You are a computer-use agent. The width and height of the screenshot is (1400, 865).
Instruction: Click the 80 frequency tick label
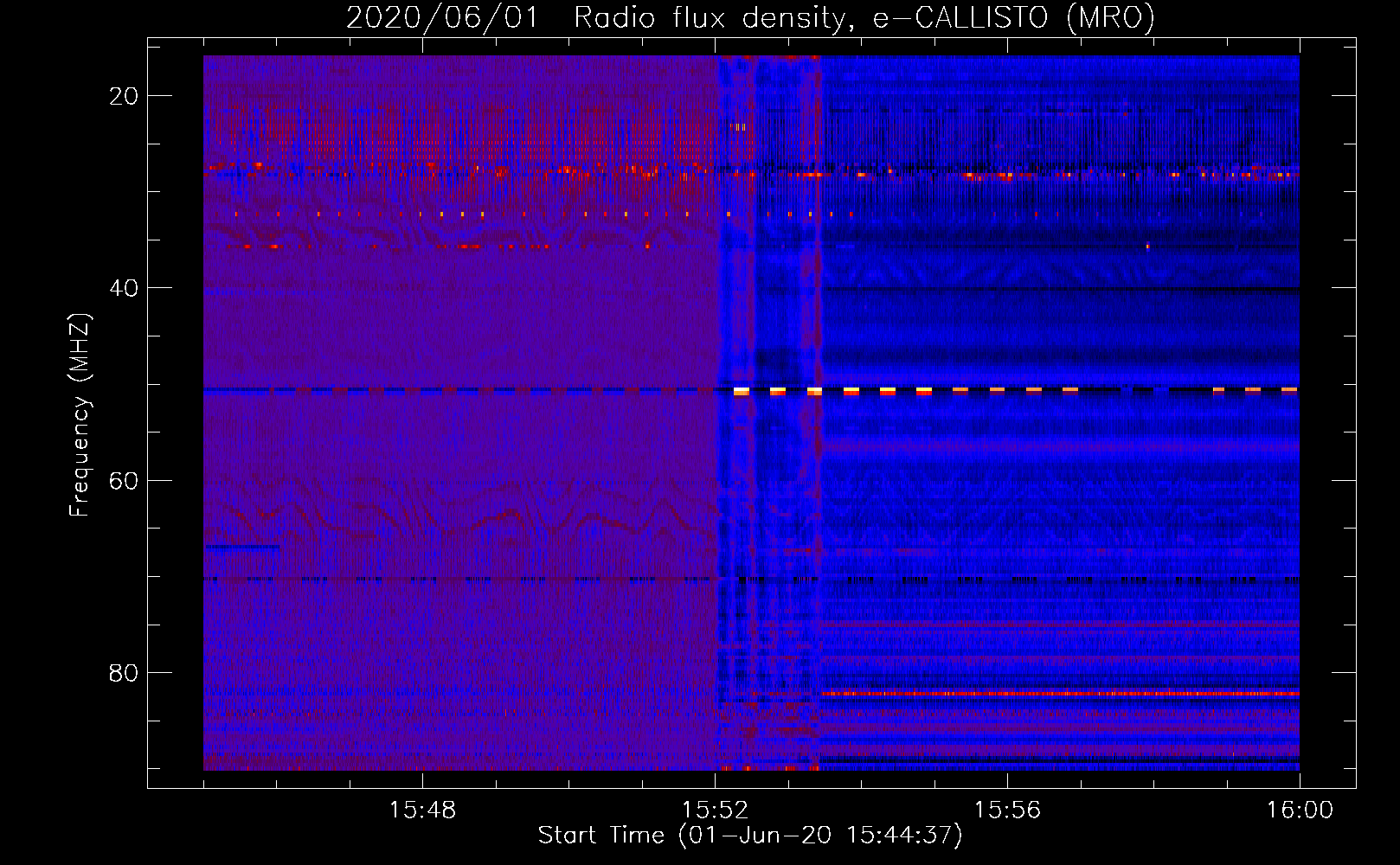click(x=124, y=672)
